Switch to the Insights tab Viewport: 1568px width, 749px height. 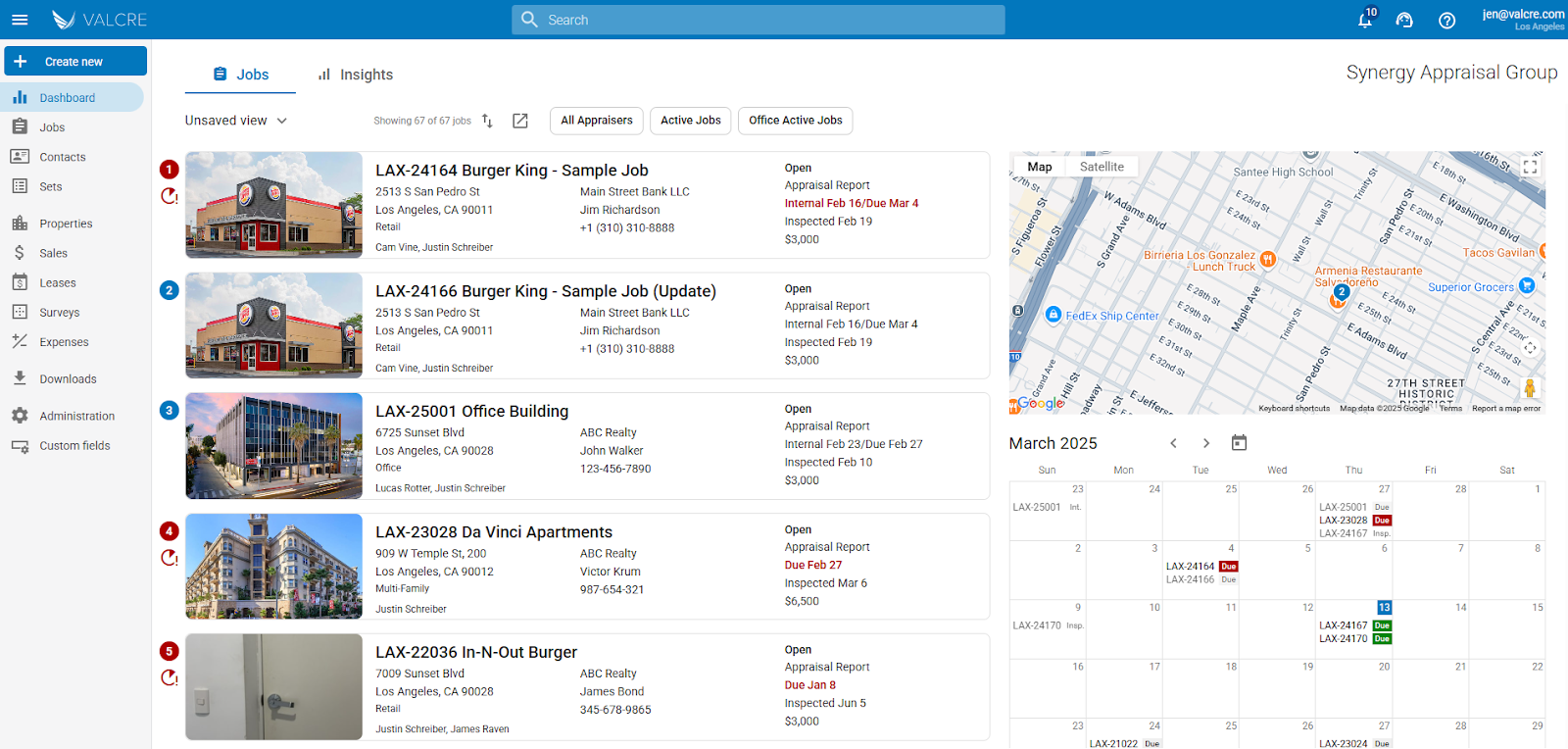[x=355, y=75]
